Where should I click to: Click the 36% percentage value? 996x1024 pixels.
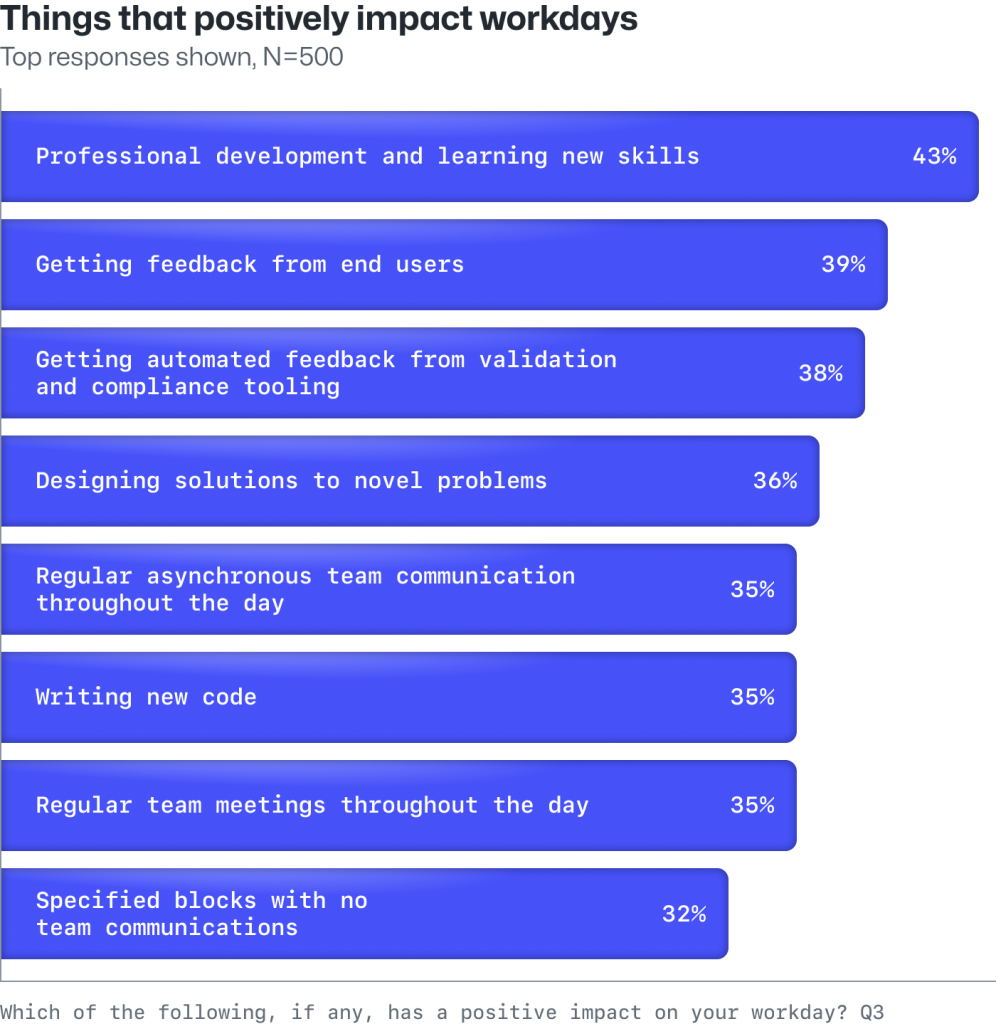[x=775, y=481]
